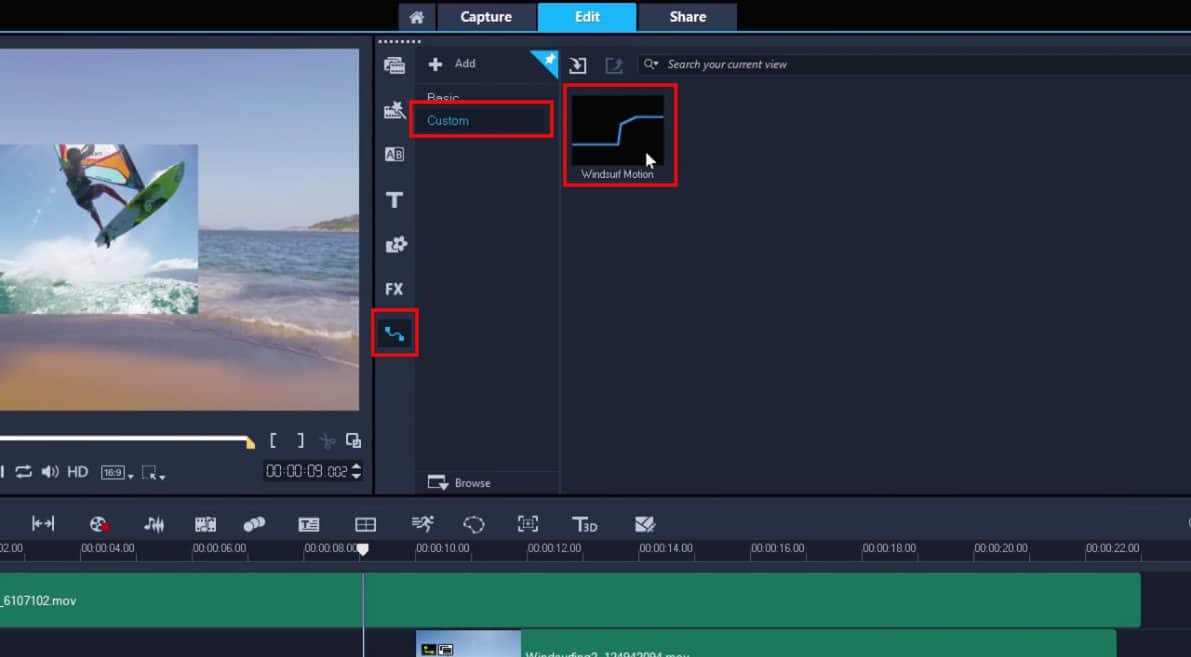
Task: Enlarge the preview window icon
Action: [x=353, y=441]
